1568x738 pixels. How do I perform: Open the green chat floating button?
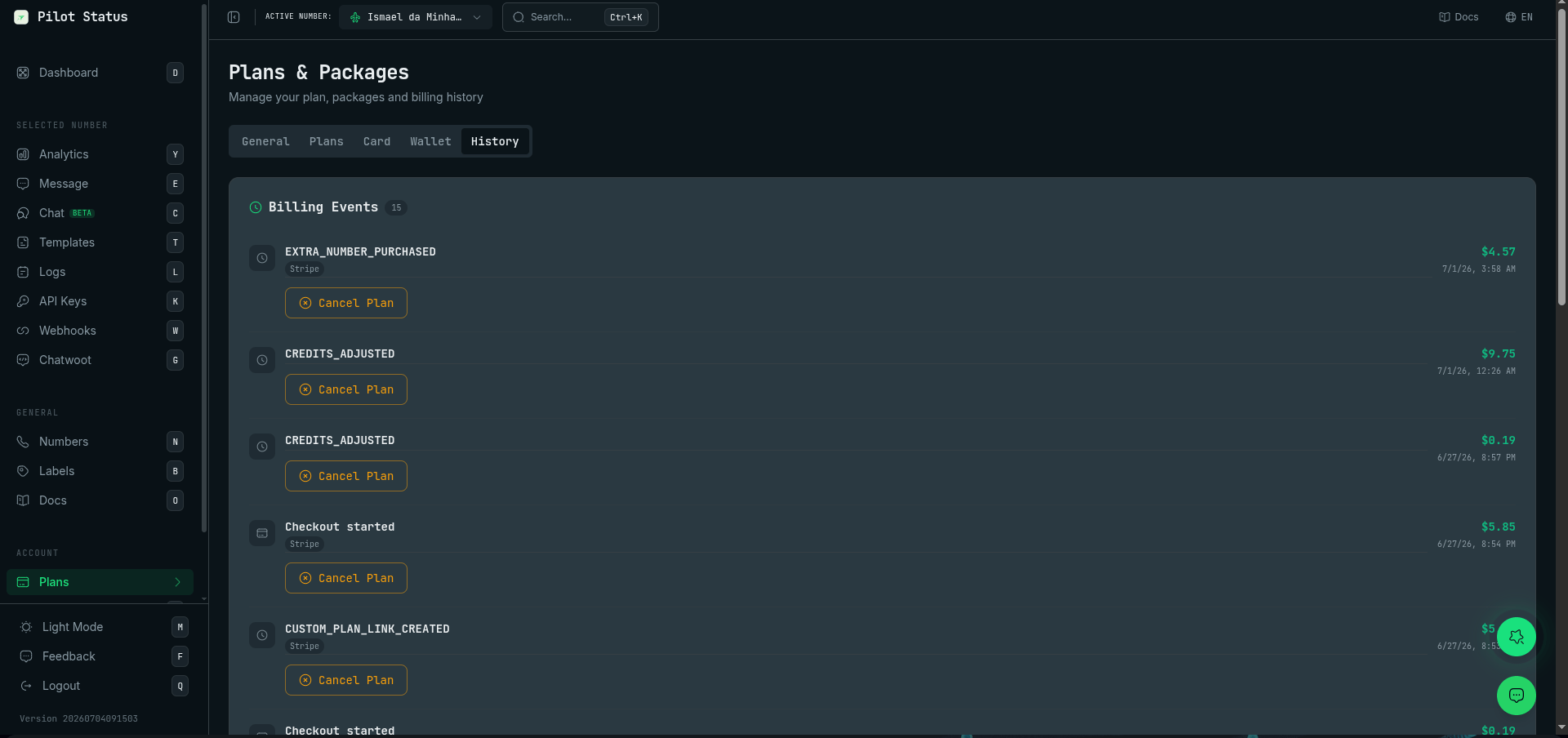click(x=1517, y=696)
